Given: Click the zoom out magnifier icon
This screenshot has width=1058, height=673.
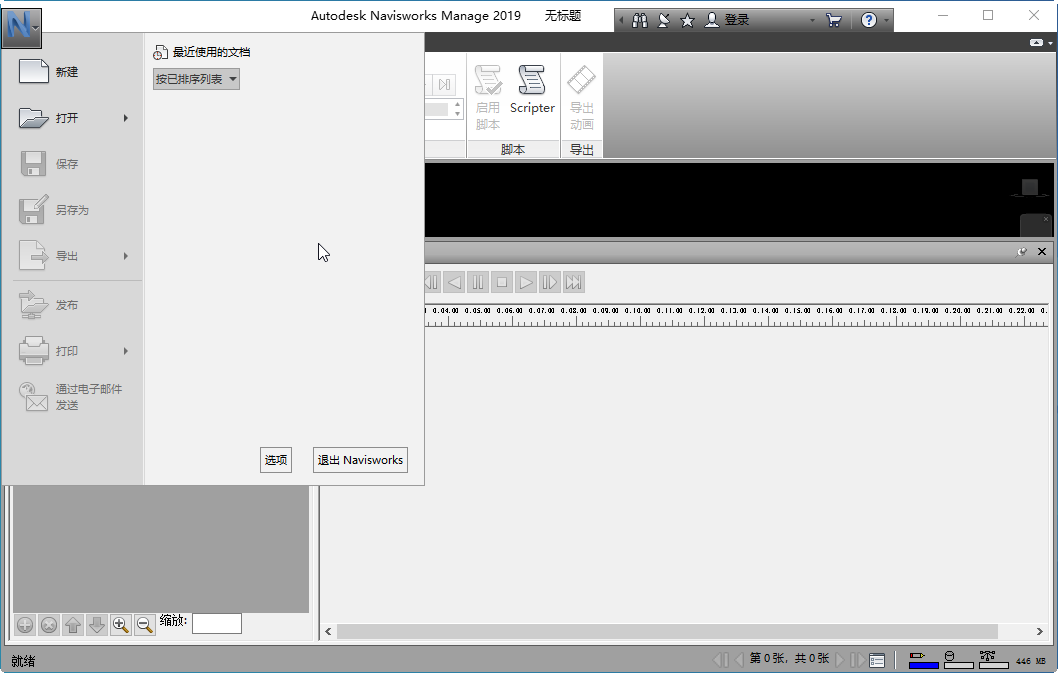Looking at the screenshot, I should click(144, 625).
